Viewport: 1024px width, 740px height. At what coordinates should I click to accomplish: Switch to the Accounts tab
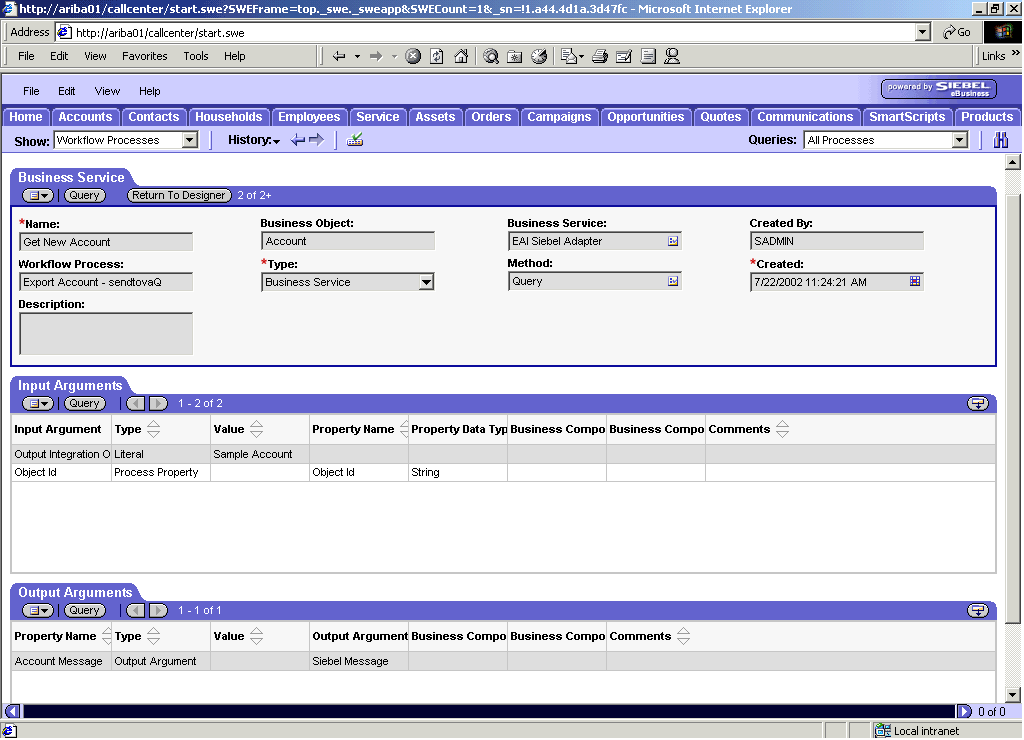tap(86, 117)
